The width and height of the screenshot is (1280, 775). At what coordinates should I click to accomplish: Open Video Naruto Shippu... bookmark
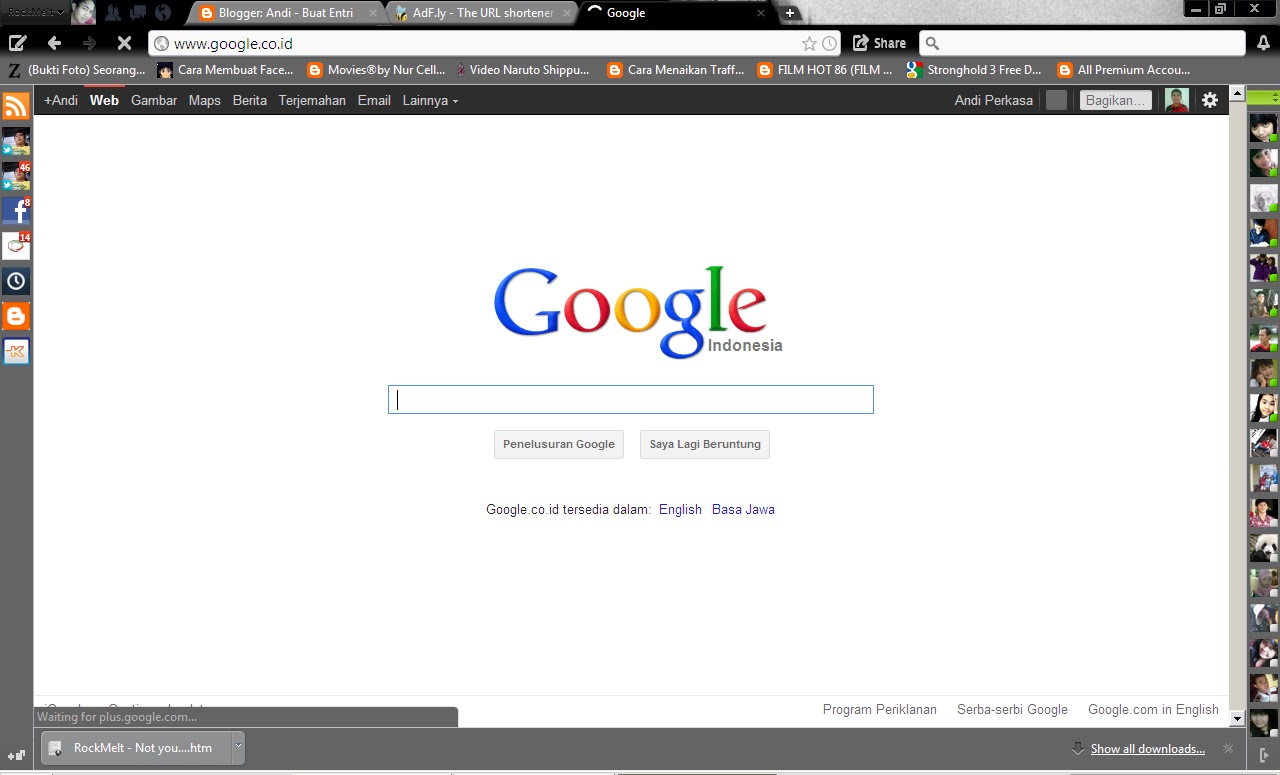(x=521, y=70)
